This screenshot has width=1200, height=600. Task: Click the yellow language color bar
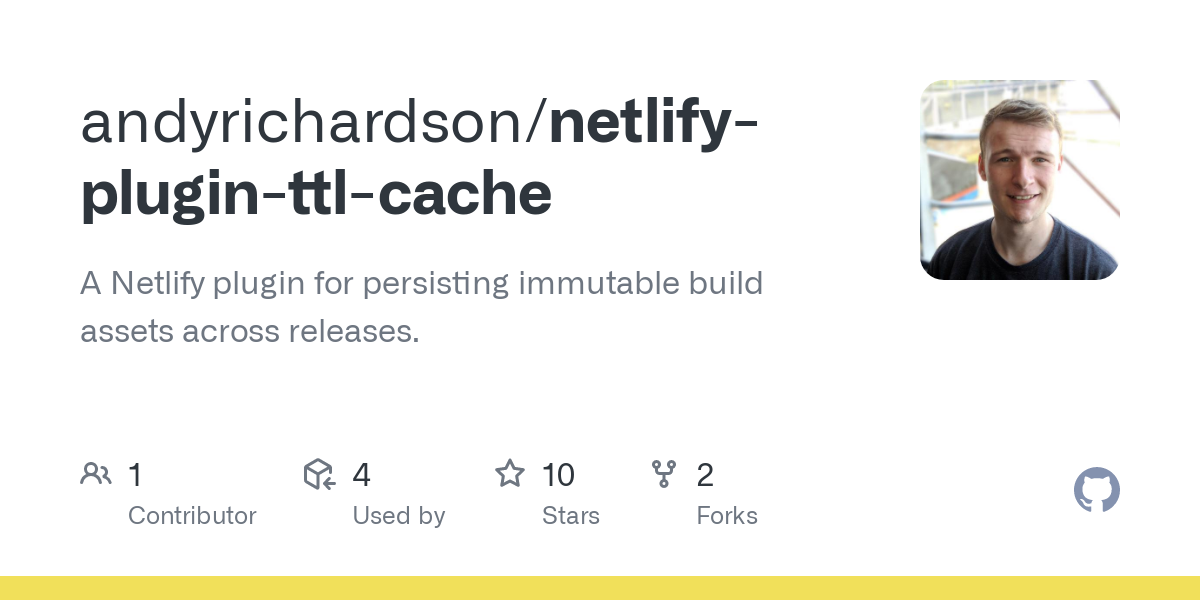[x=600, y=588]
